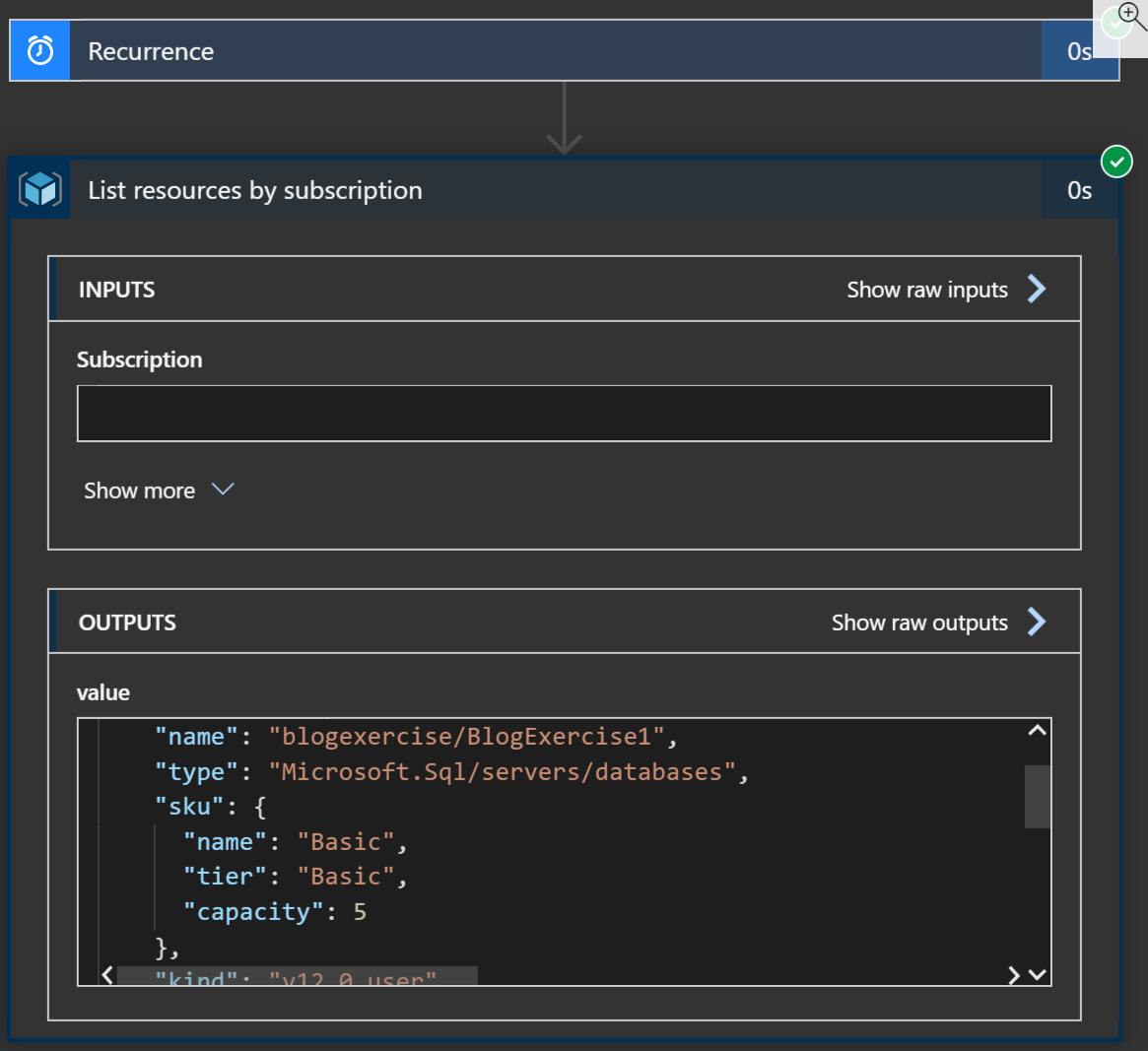Expand the Show more inputs section
Image resolution: width=1148 pixels, height=1051 pixels.
point(158,491)
